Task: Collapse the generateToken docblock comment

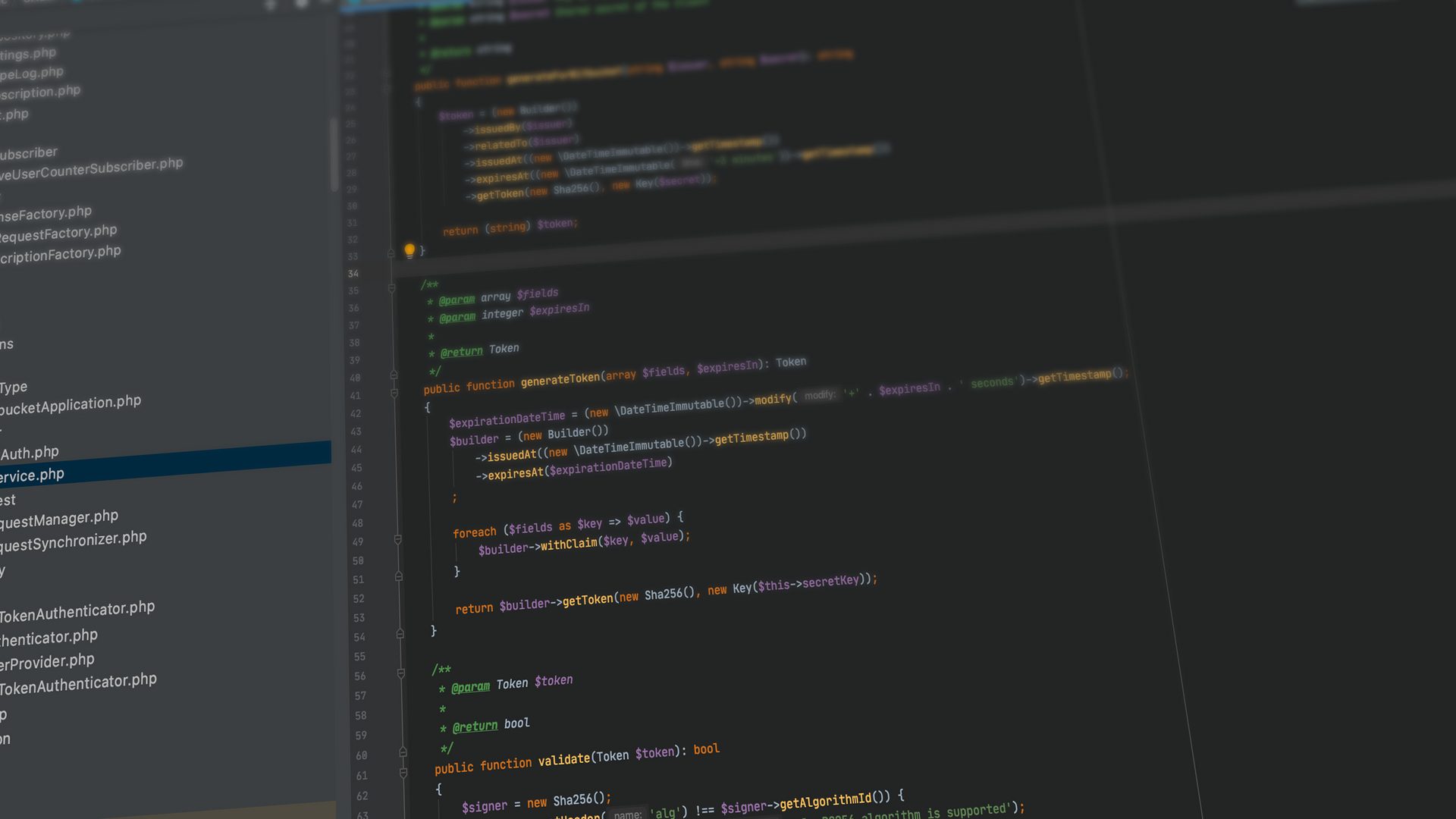Action: pos(391,288)
